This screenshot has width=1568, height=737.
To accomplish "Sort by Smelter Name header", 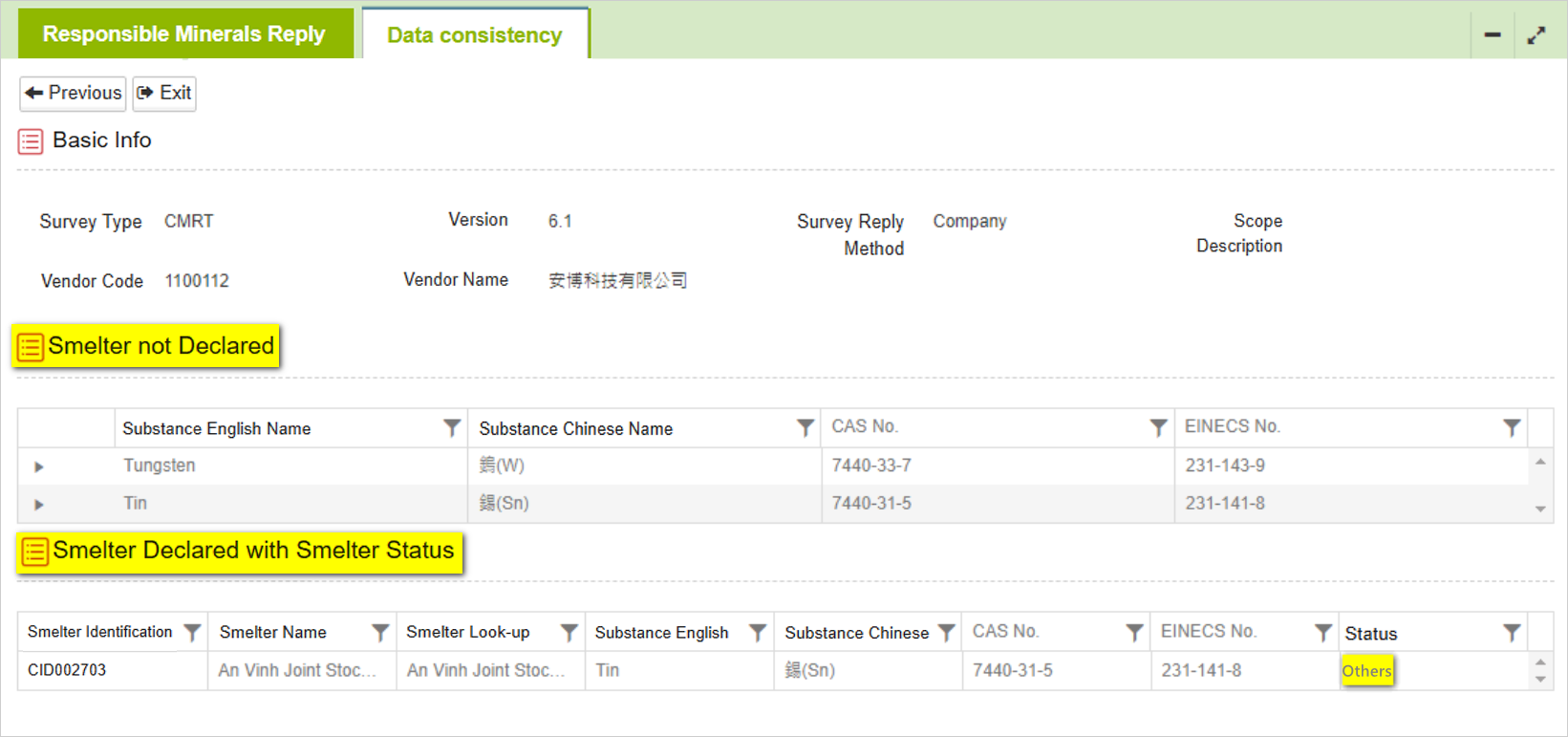I will tap(273, 633).
